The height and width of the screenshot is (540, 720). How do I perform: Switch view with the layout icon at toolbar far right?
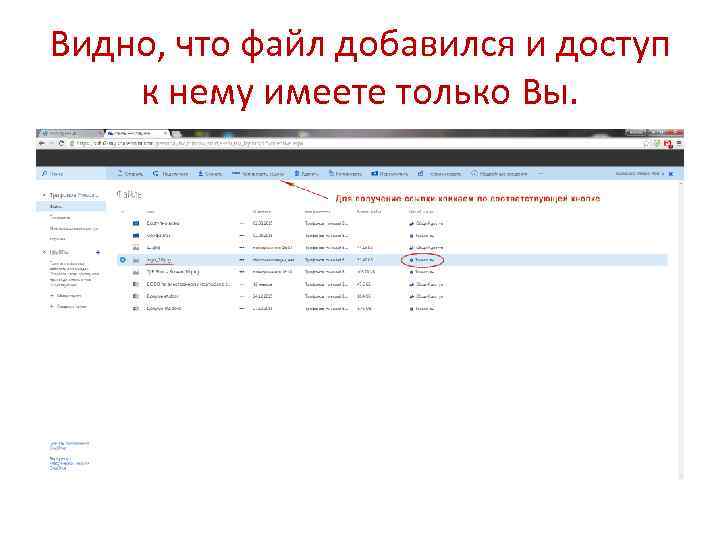click(671, 174)
